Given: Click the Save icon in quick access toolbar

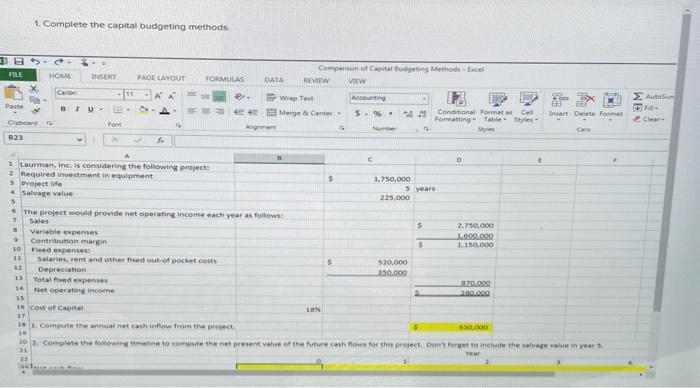Looking at the screenshot, I should click(19, 61).
